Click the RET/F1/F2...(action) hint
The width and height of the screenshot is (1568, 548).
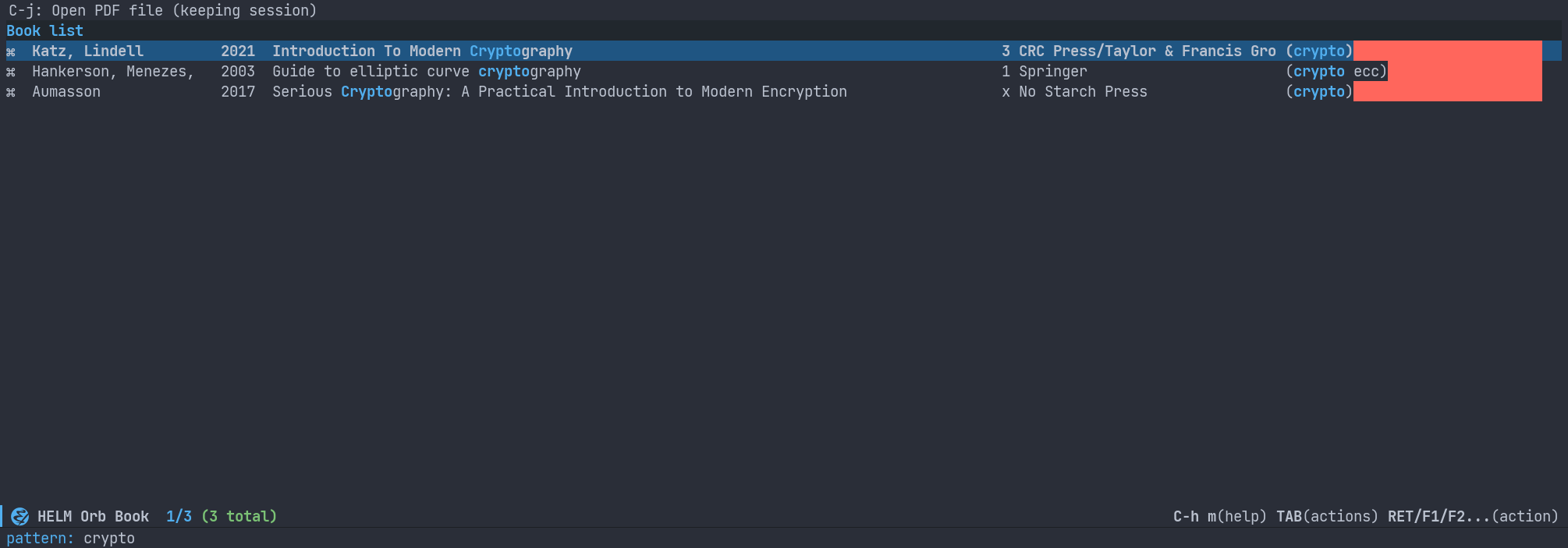pyautogui.click(x=1473, y=516)
